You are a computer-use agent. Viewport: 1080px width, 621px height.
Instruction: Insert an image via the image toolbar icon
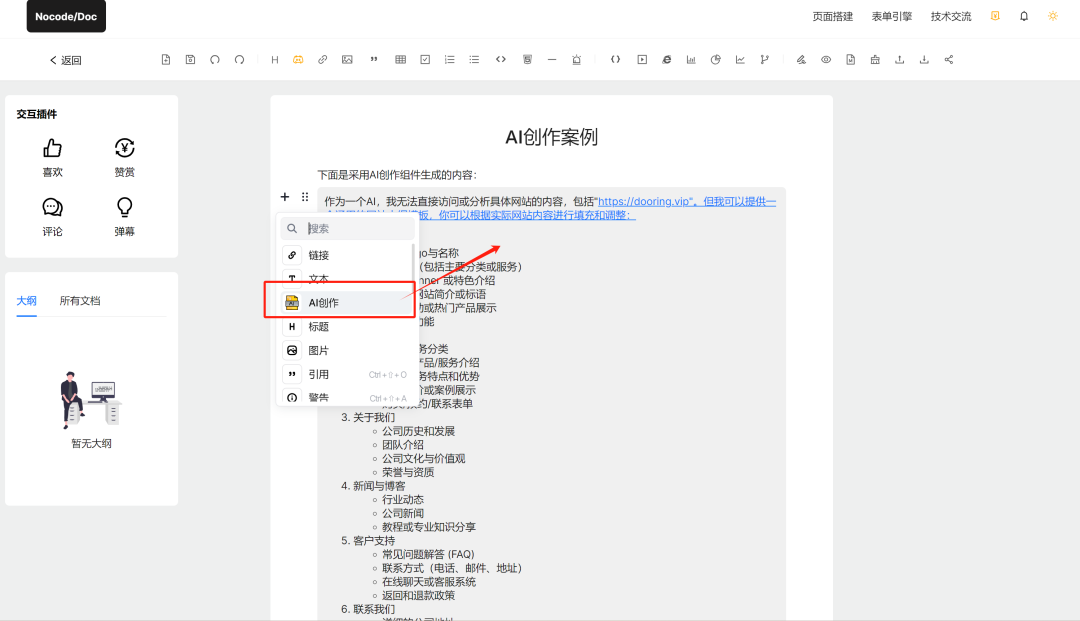(x=347, y=59)
